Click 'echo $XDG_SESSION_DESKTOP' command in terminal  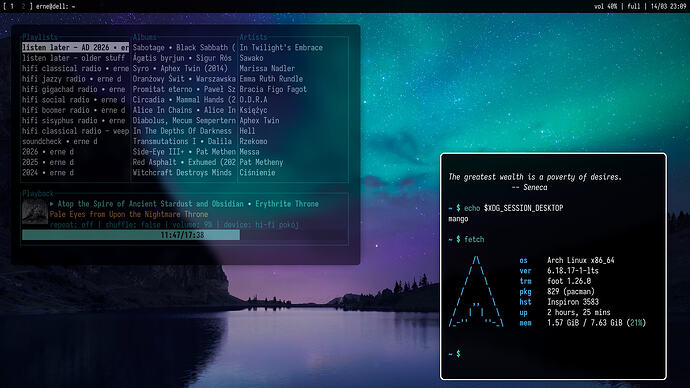514,208
